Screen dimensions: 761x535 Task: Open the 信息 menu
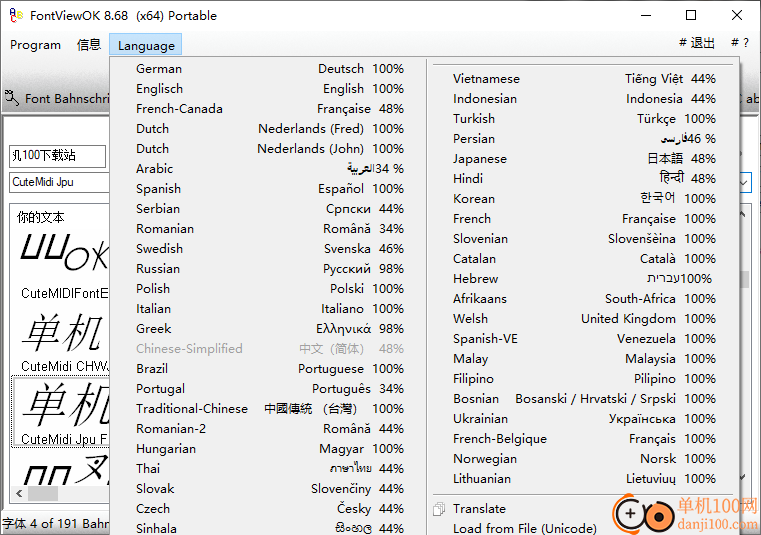coord(89,45)
